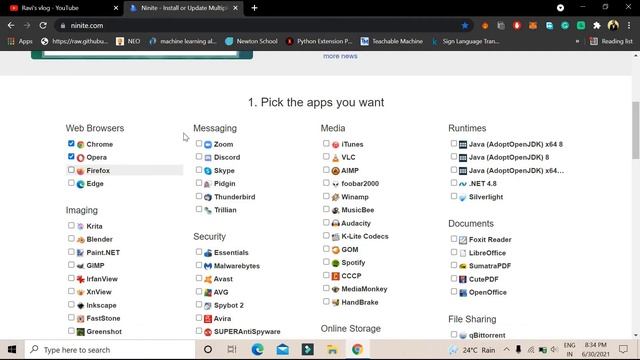Check the Avast checkbox
Viewport: 640px width, 360px height.
199,278
